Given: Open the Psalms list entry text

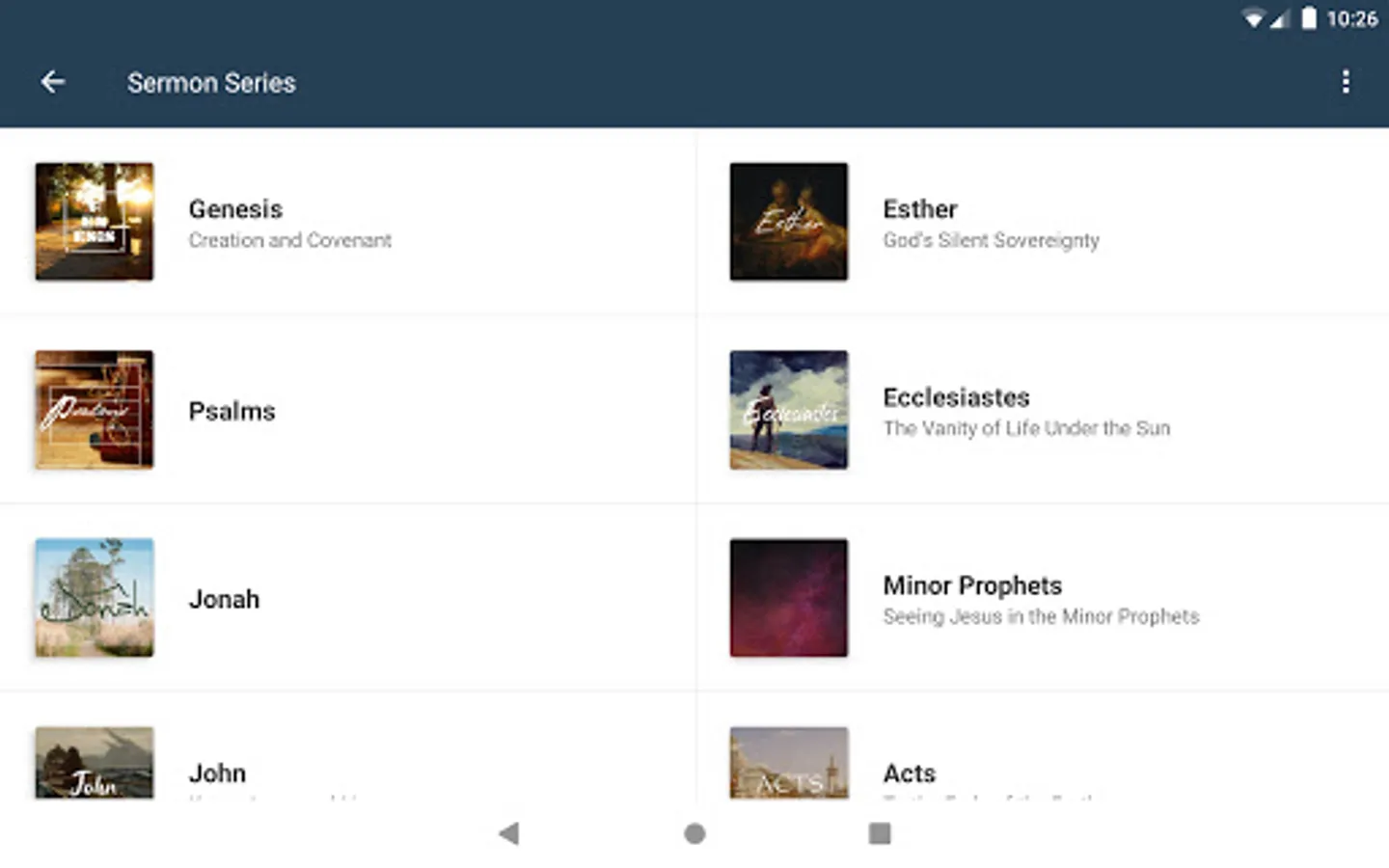Looking at the screenshot, I should pyautogui.click(x=231, y=412).
